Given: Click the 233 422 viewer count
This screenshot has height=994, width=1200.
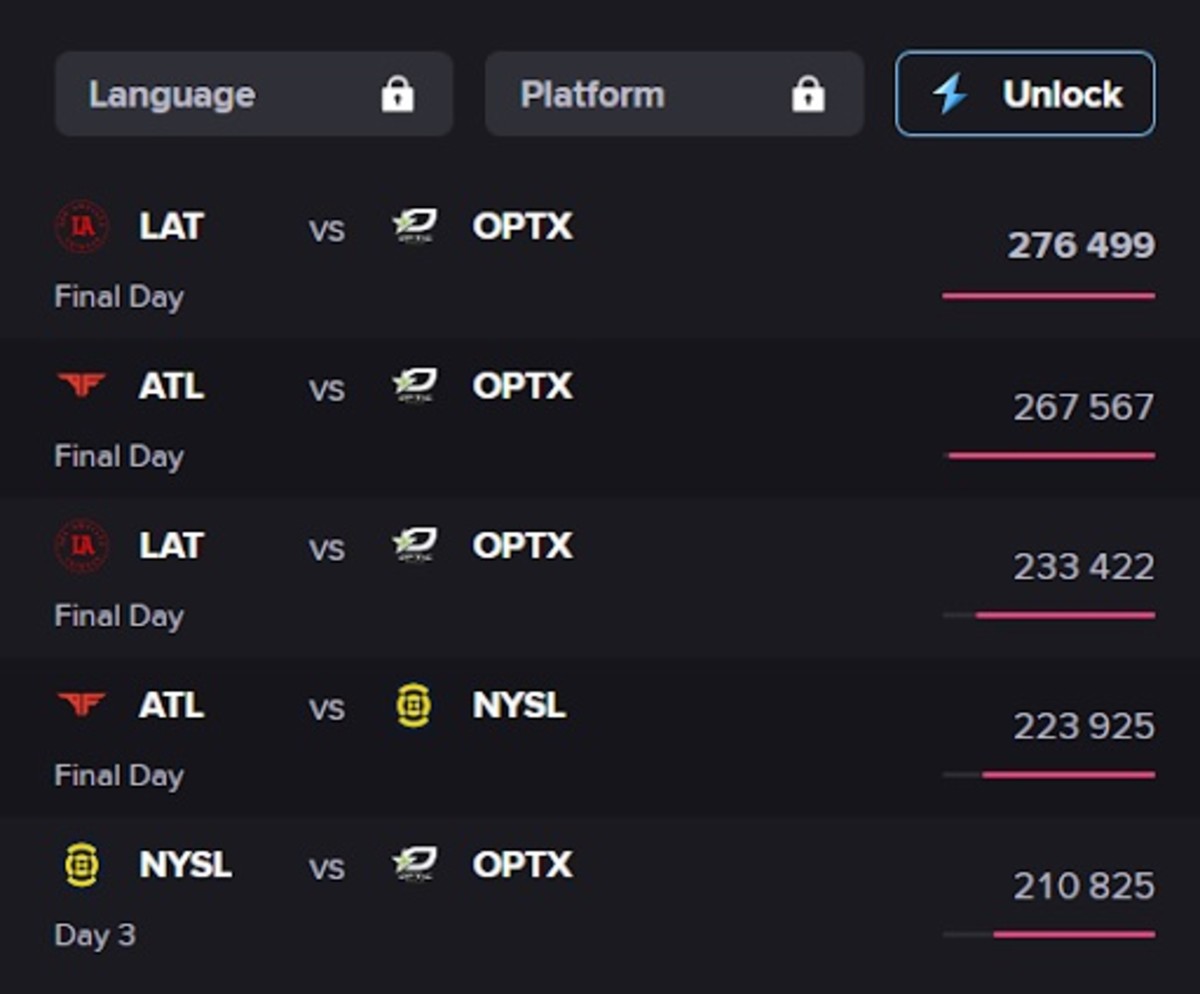Looking at the screenshot, I should pyautogui.click(x=1084, y=567).
